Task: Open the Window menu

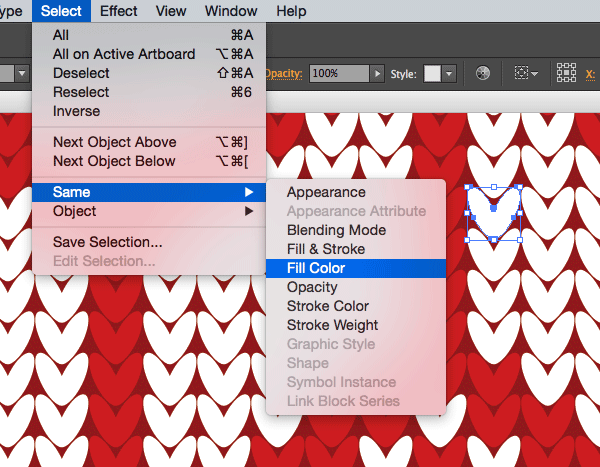Action: (230, 11)
